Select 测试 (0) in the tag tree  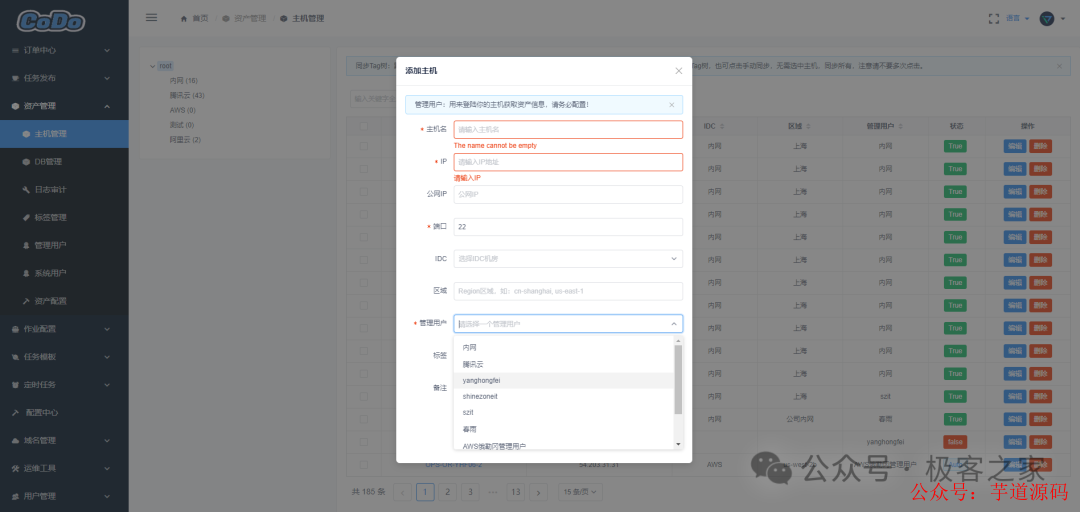click(x=182, y=125)
